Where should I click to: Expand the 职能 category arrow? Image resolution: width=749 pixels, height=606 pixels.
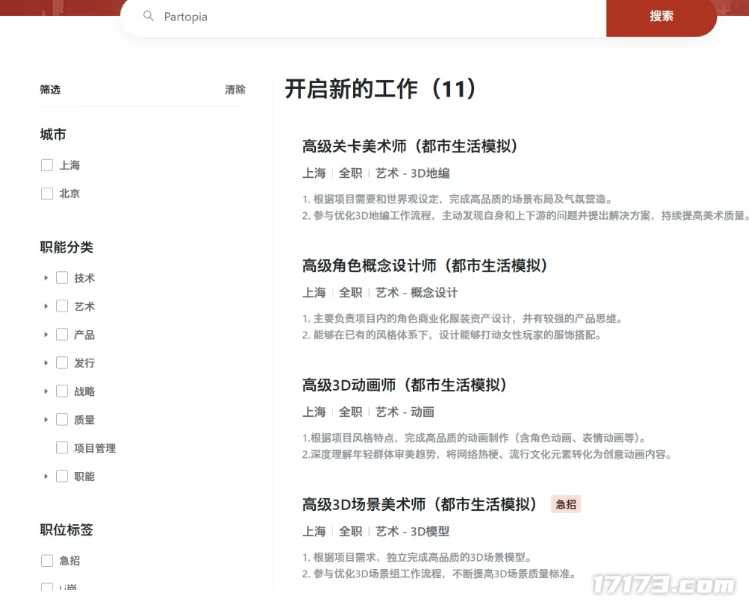[46, 477]
